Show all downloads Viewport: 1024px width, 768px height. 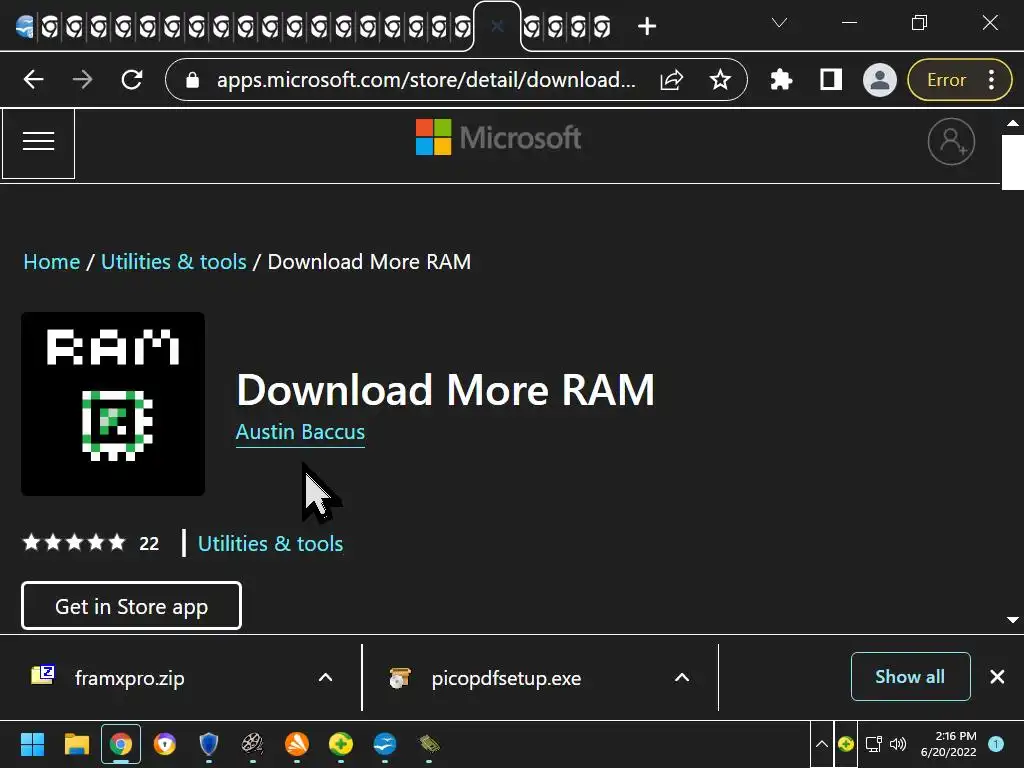coord(910,677)
